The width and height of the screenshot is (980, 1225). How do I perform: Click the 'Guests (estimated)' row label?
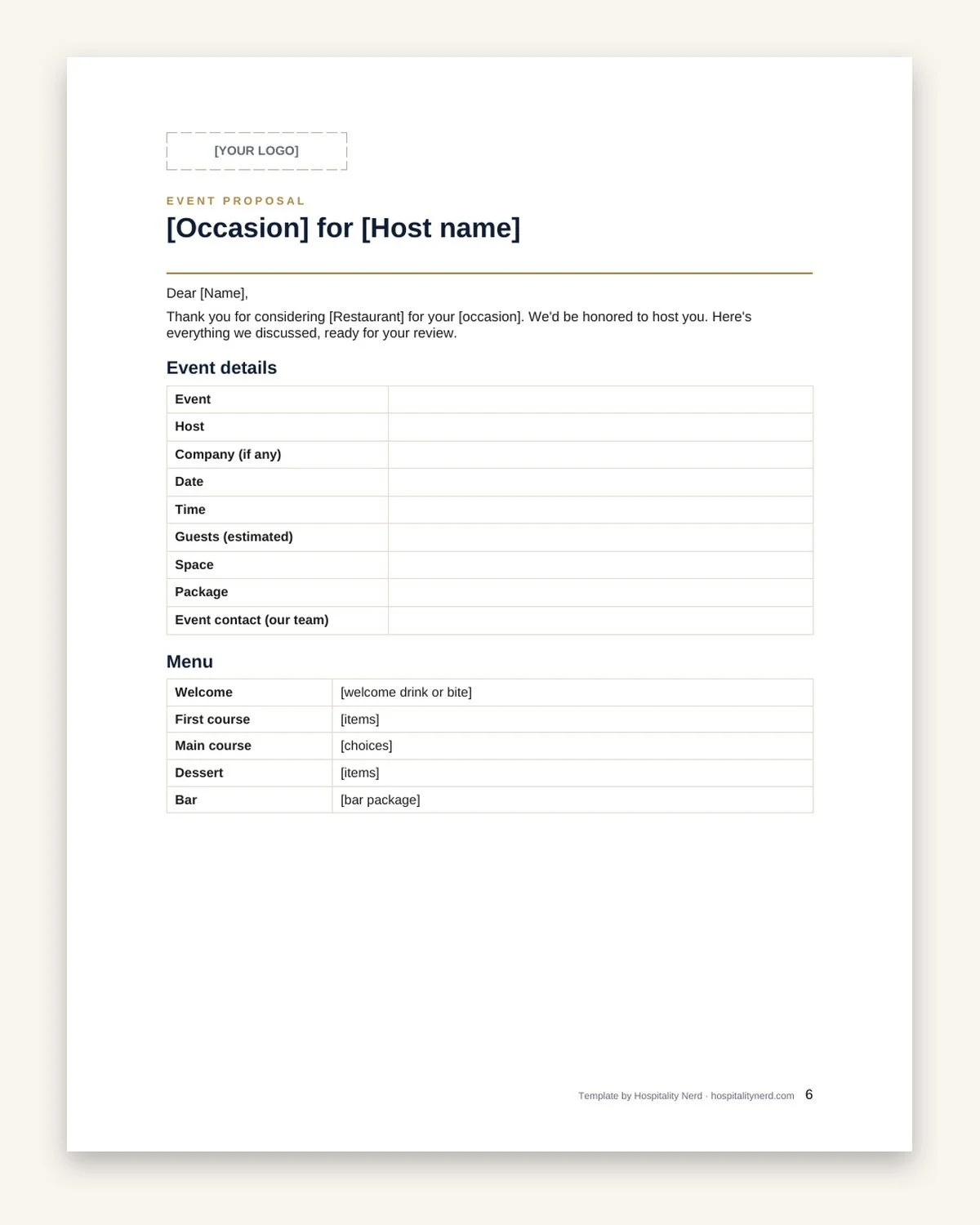234,537
